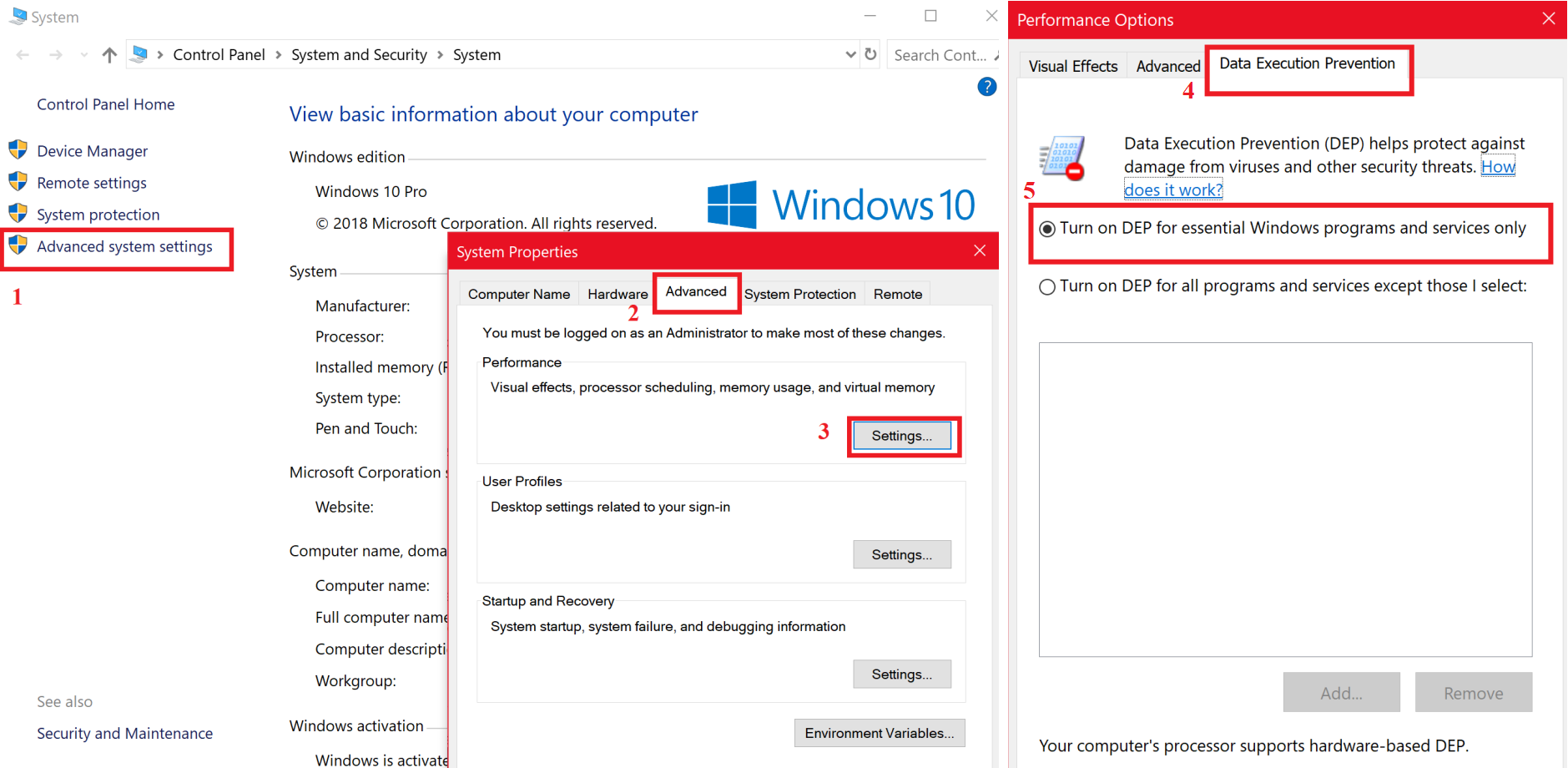Image resolution: width=1568 pixels, height=768 pixels.
Task: Open Advanced system settings link
Action: coord(124,247)
